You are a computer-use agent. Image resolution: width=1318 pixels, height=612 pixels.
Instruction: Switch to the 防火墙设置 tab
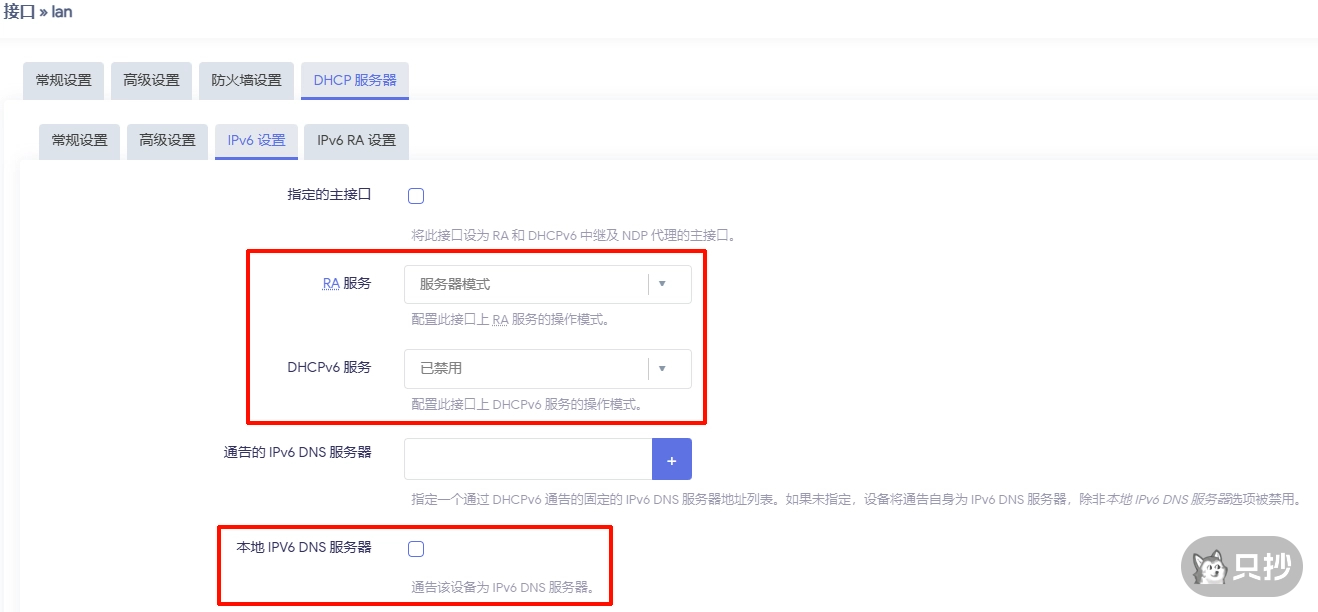point(246,80)
